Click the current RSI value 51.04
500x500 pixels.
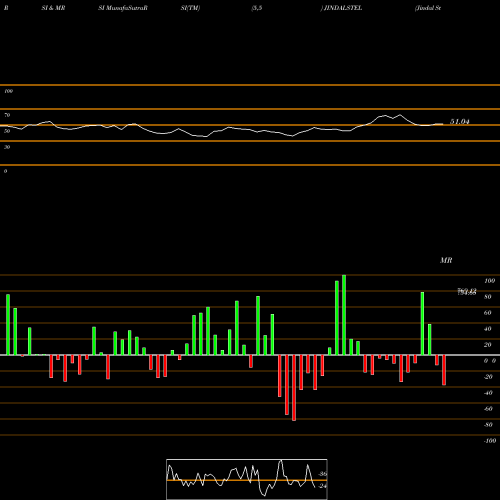click(x=460, y=122)
